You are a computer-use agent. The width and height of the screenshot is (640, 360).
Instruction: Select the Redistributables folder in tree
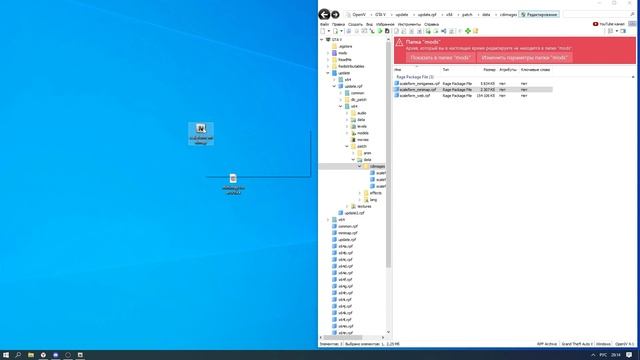click(x=351, y=66)
